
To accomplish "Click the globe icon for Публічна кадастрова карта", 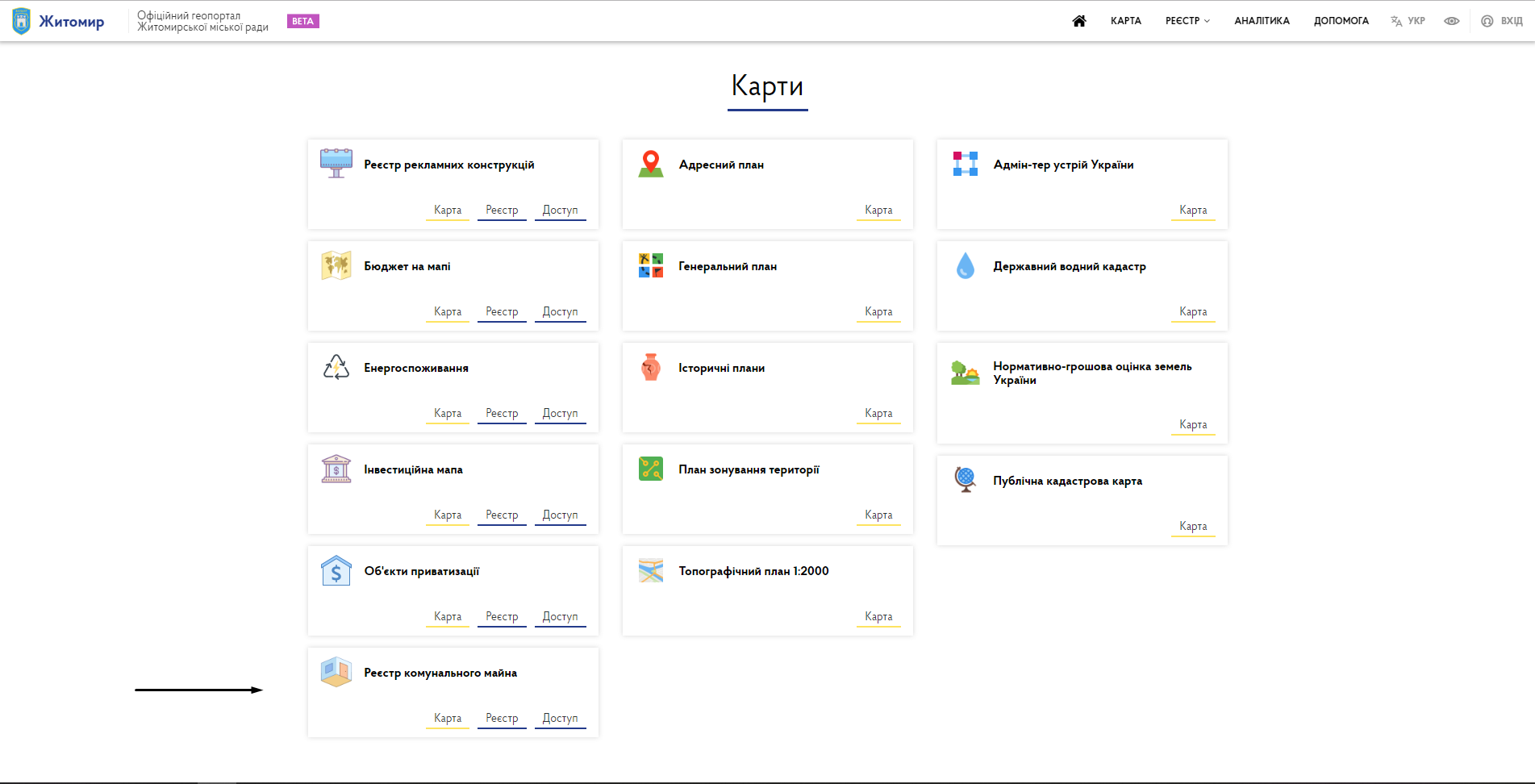I will (966, 480).
